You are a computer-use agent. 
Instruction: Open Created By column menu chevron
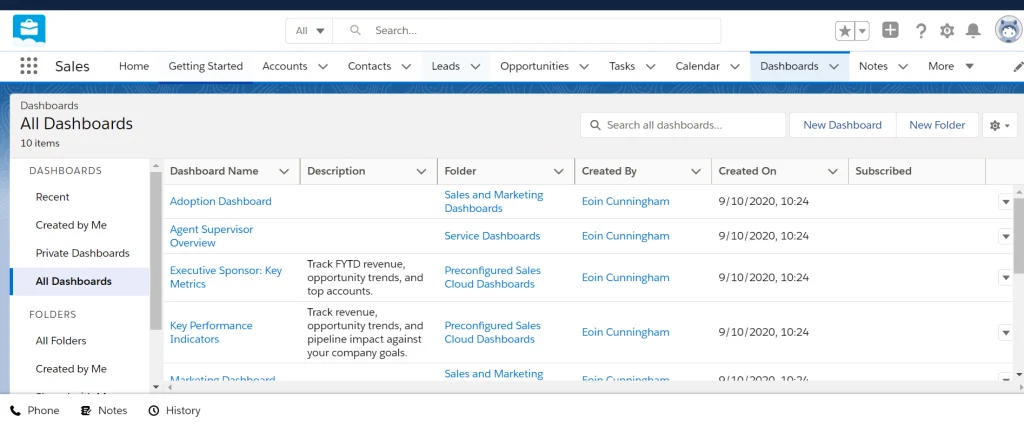point(696,171)
